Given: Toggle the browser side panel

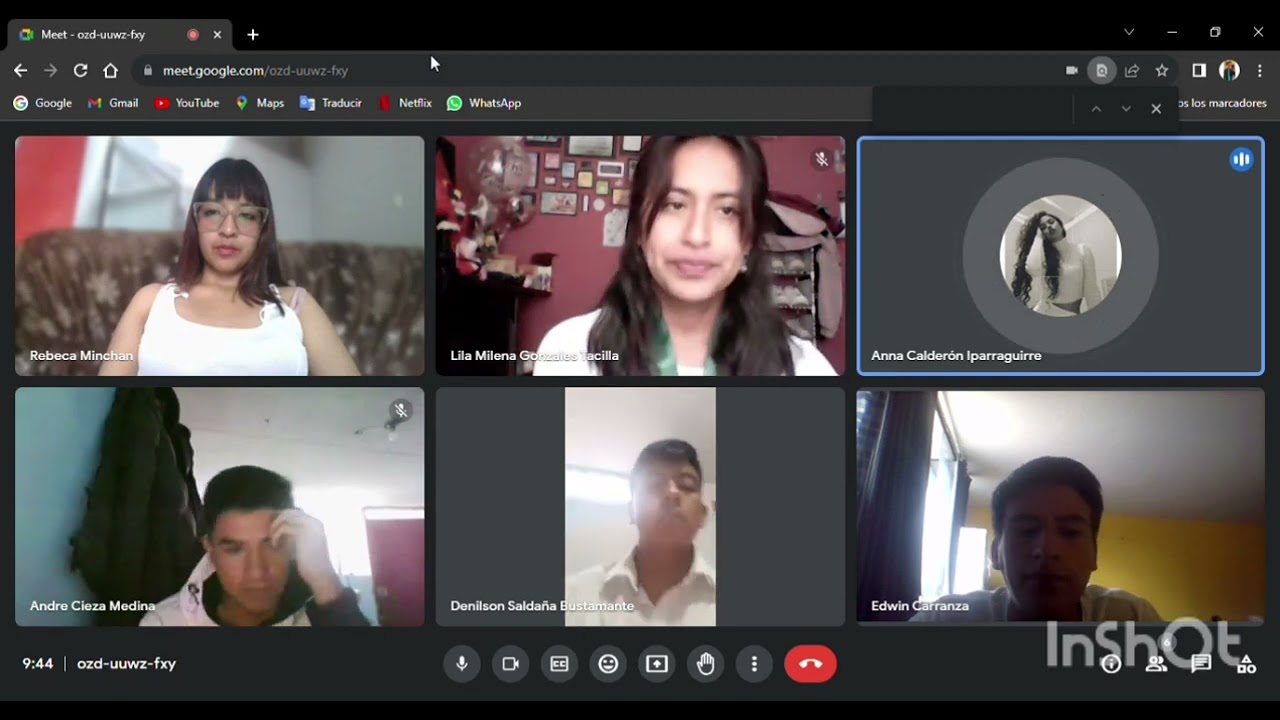Looking at the screenshot, I should pos(1199,70).
